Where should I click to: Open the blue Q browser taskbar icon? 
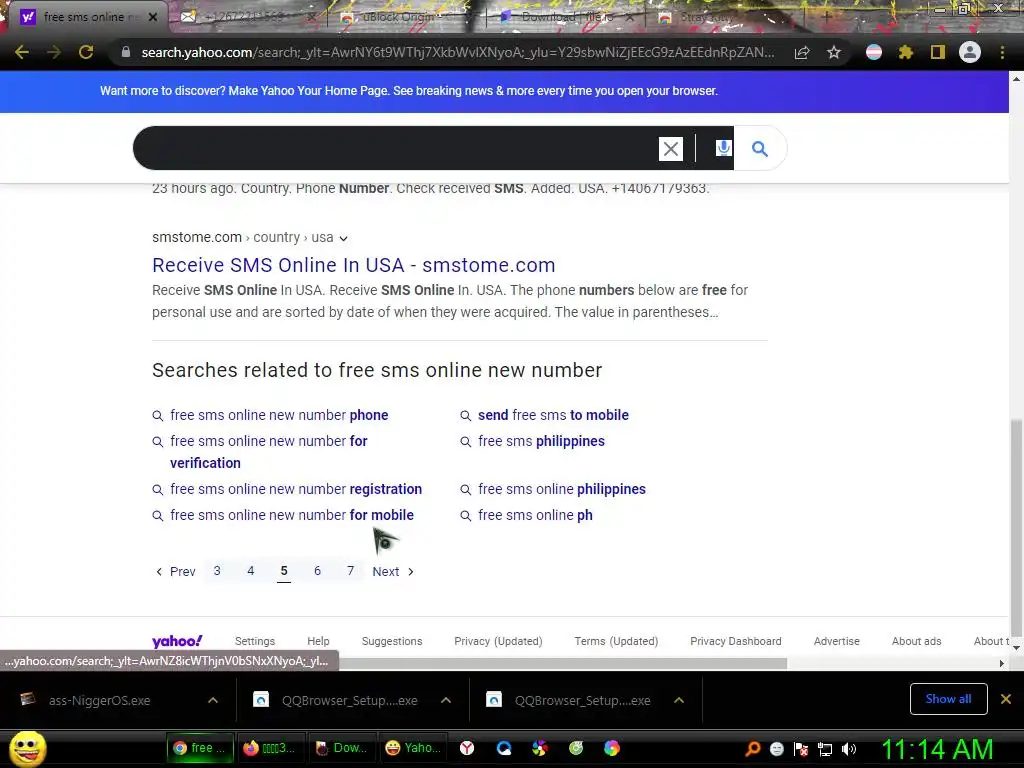pyautogui.click(x=504, y=748)
